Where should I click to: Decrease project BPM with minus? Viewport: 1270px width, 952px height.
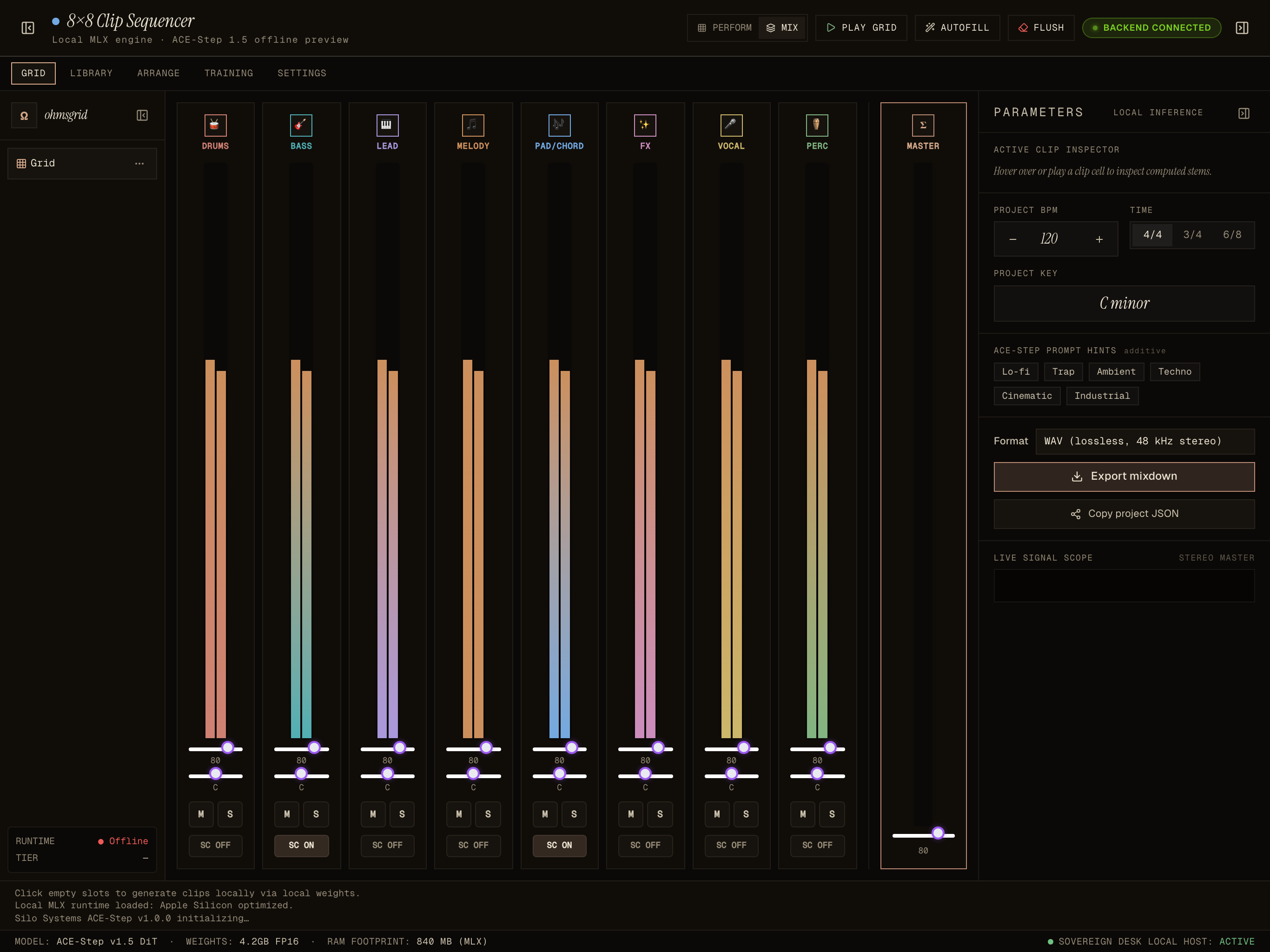(x=1013, y=239)
